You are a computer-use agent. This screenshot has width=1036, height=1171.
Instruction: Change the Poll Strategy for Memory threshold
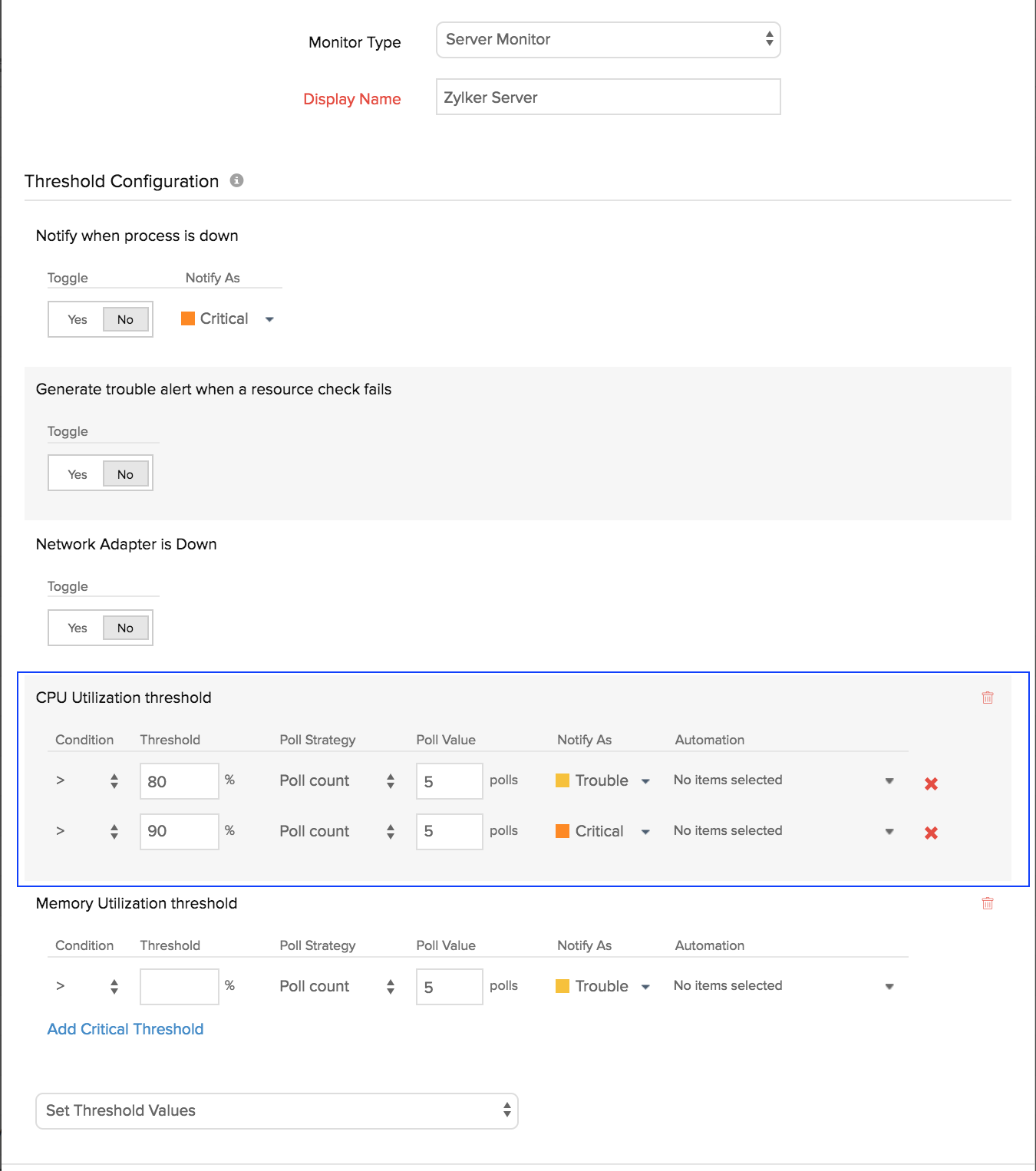click(337, 986)
